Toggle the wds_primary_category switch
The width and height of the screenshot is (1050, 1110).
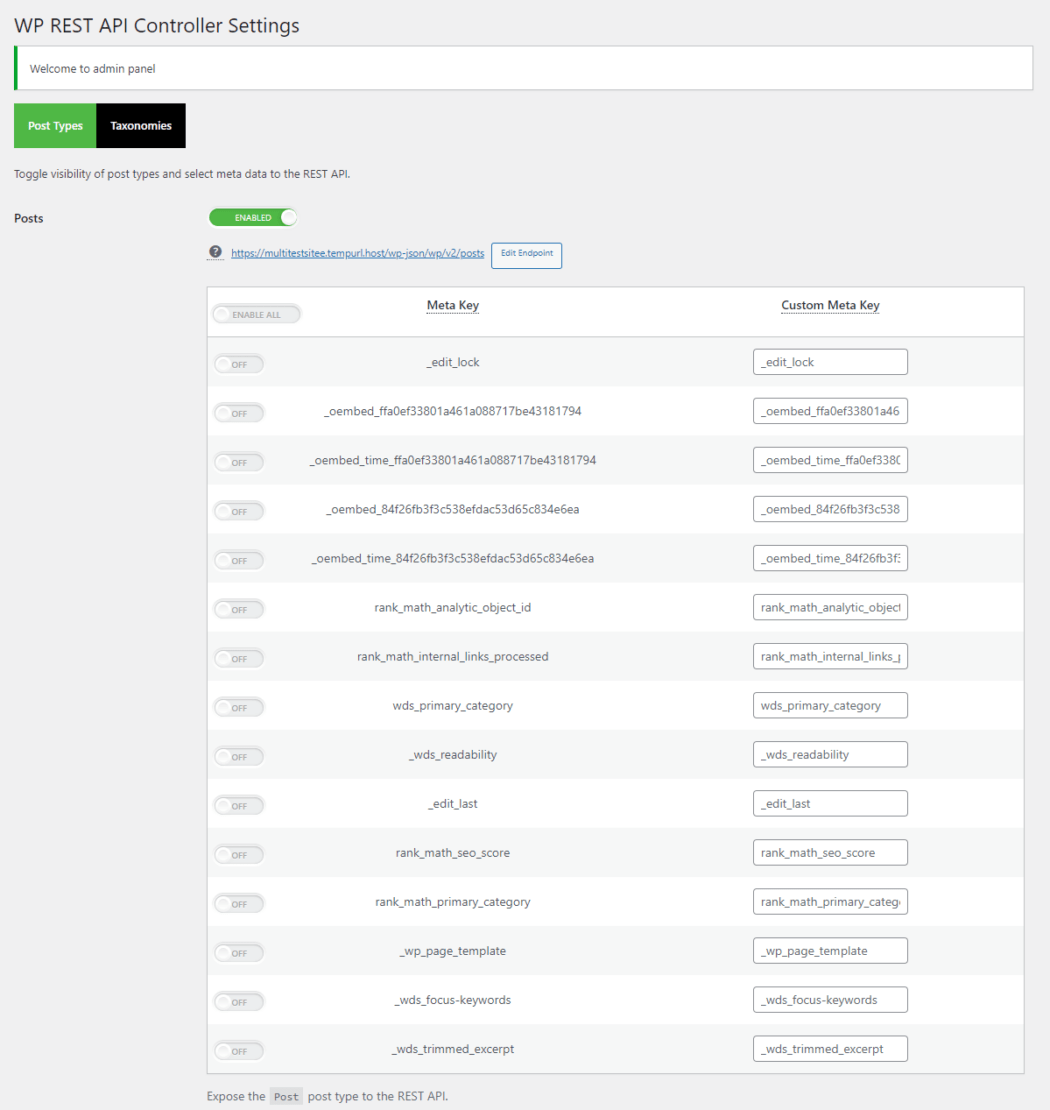pyautogui.click(x=239, y=707)
